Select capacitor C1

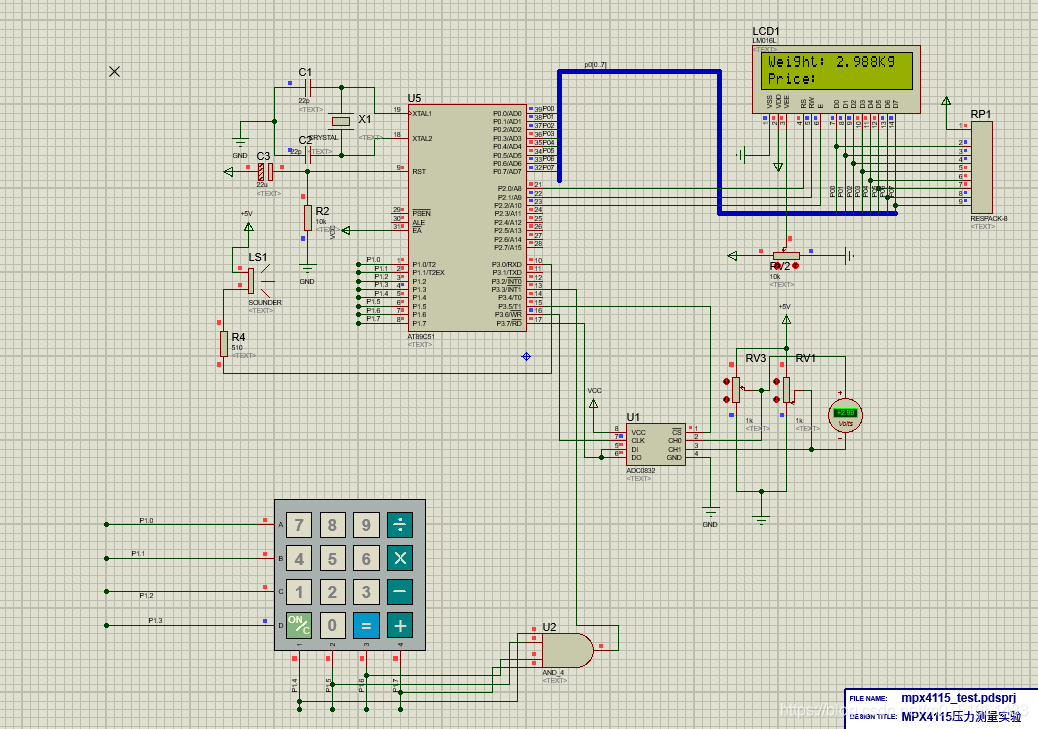click(307, 87)
